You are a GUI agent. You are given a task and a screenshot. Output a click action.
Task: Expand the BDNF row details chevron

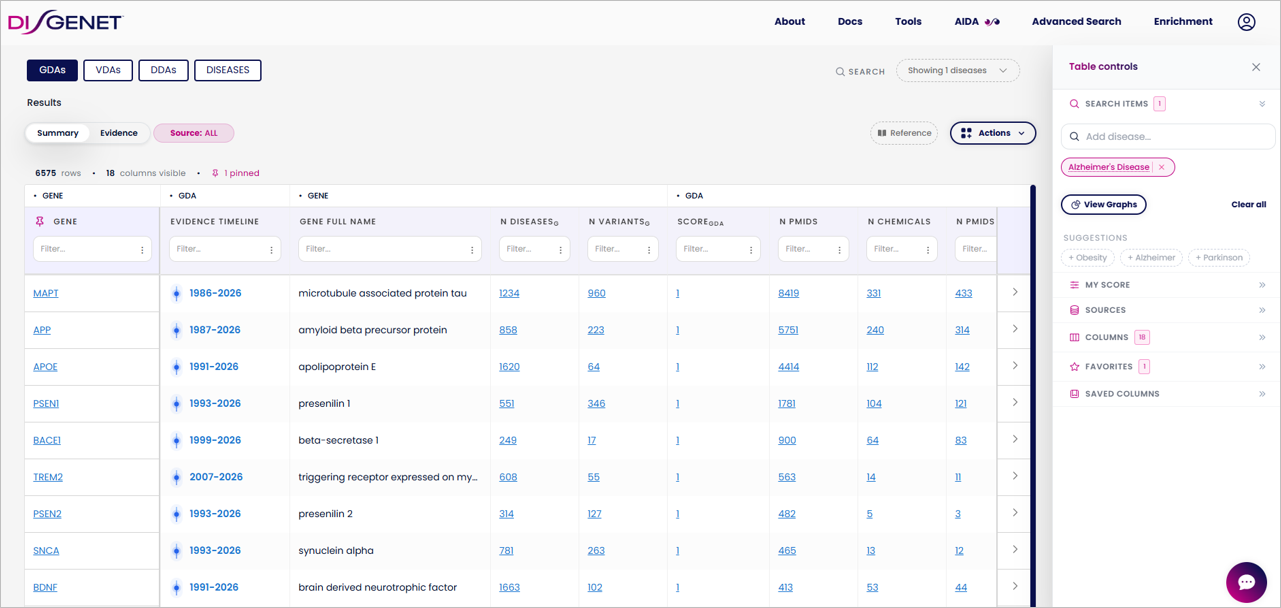coord(1015,586)
